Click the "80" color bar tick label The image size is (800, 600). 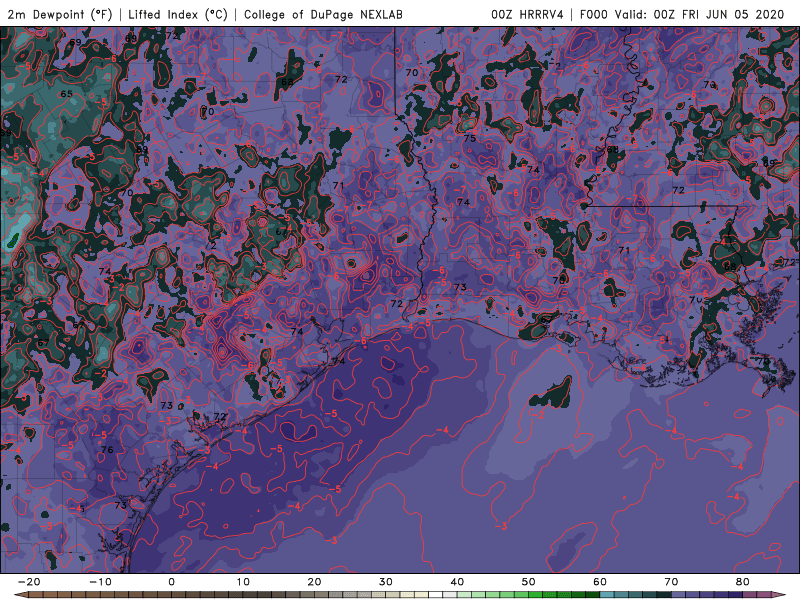[x=743, y=582]
